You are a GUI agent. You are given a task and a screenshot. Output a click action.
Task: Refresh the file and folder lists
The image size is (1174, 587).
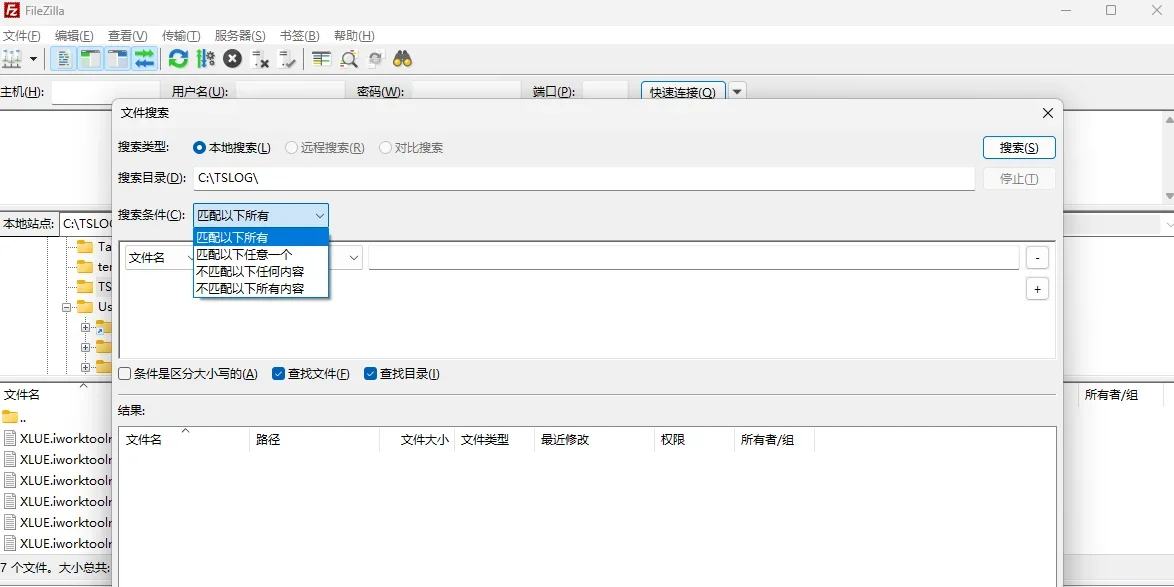pos(178,58)
